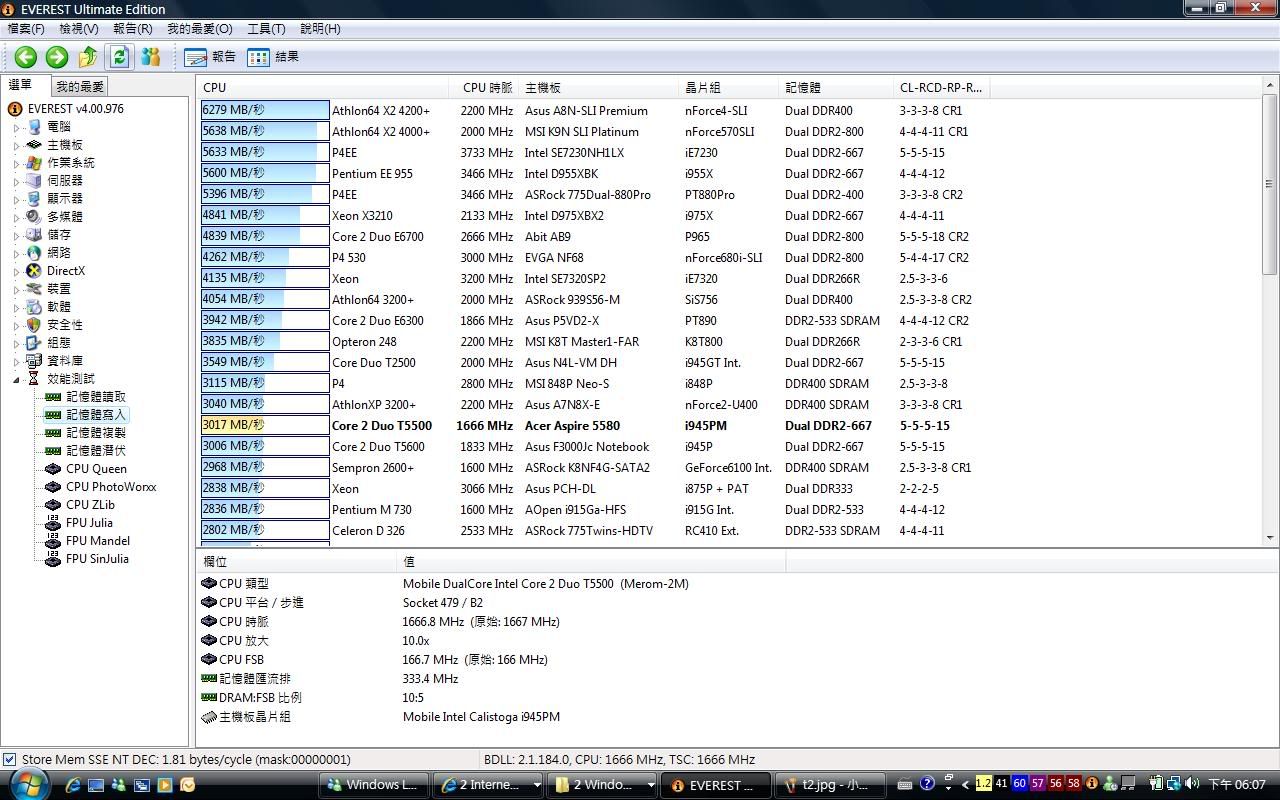Screen dimensions: 1280x800
Task: Click the 4841 MB/秒 Xeon X3210 bar
Action: [x=265, y=216]
